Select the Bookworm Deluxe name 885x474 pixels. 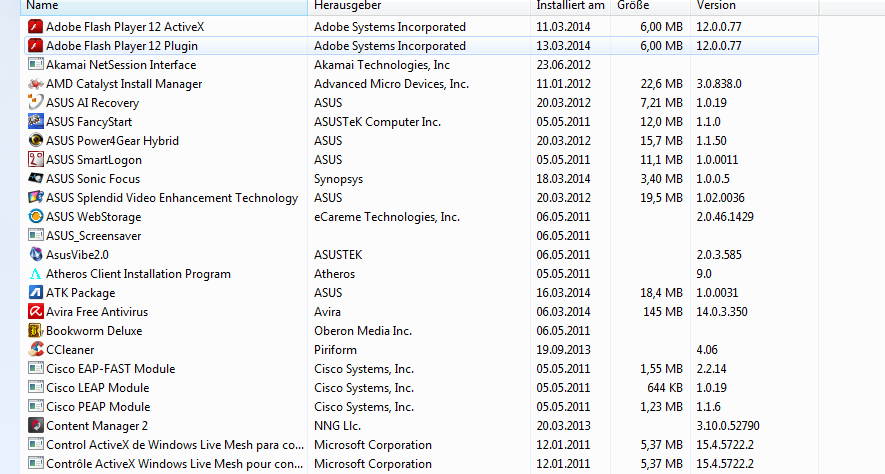pos(94,331)
